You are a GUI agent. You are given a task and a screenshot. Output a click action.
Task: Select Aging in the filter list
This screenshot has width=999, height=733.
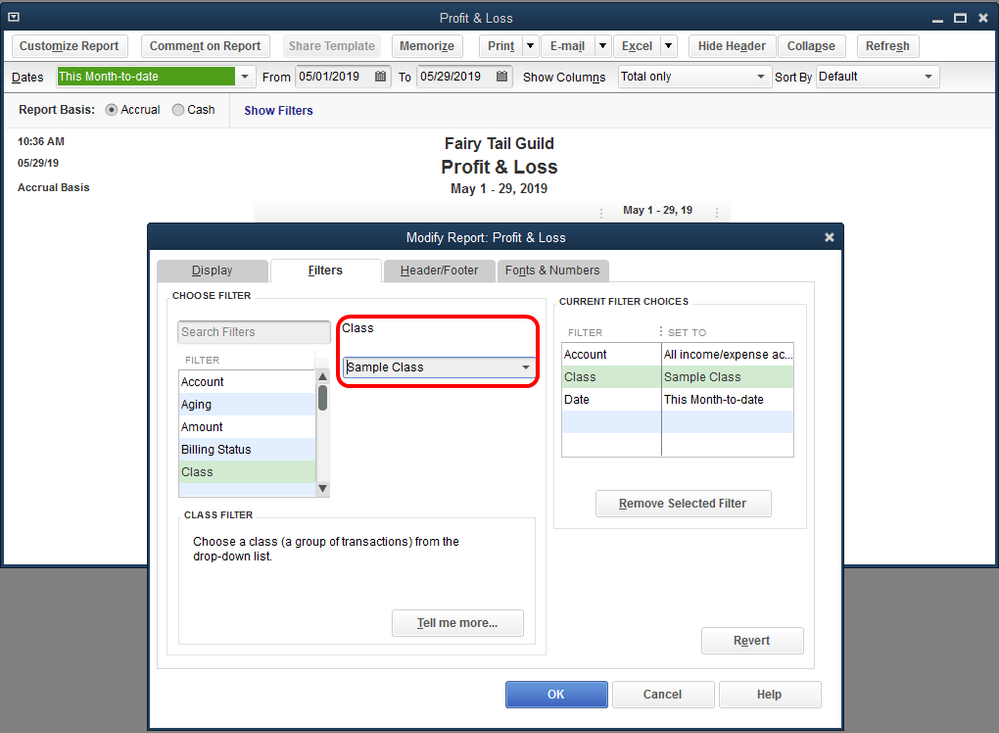click(247, 404)
